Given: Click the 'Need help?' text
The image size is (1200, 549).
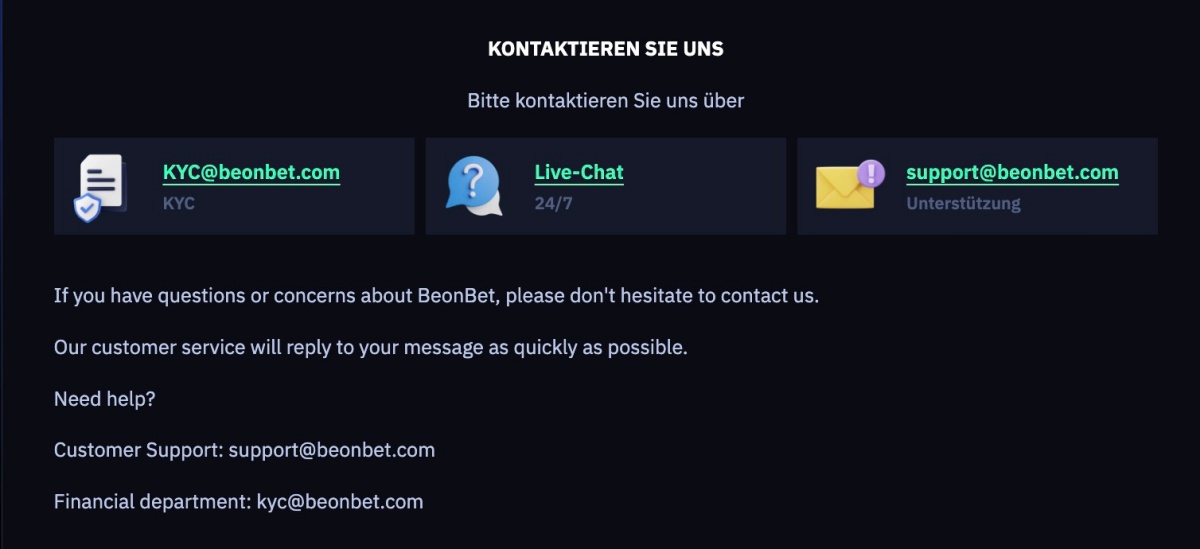Looking at the screenshot, I should 105,399.
